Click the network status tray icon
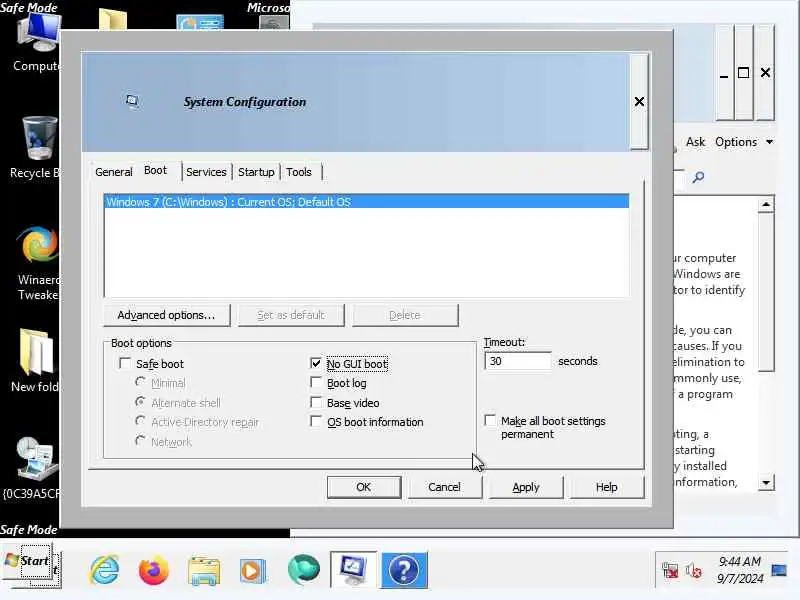 [670, 570]
